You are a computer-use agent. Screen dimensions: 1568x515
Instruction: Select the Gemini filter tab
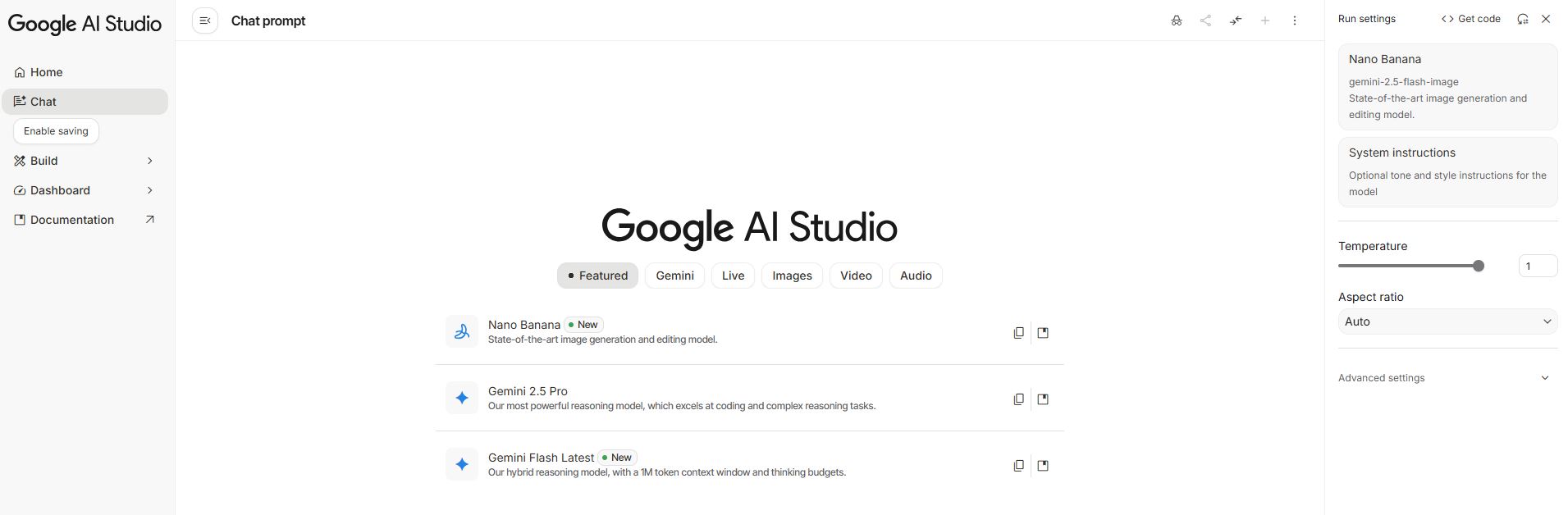point(674,276)
